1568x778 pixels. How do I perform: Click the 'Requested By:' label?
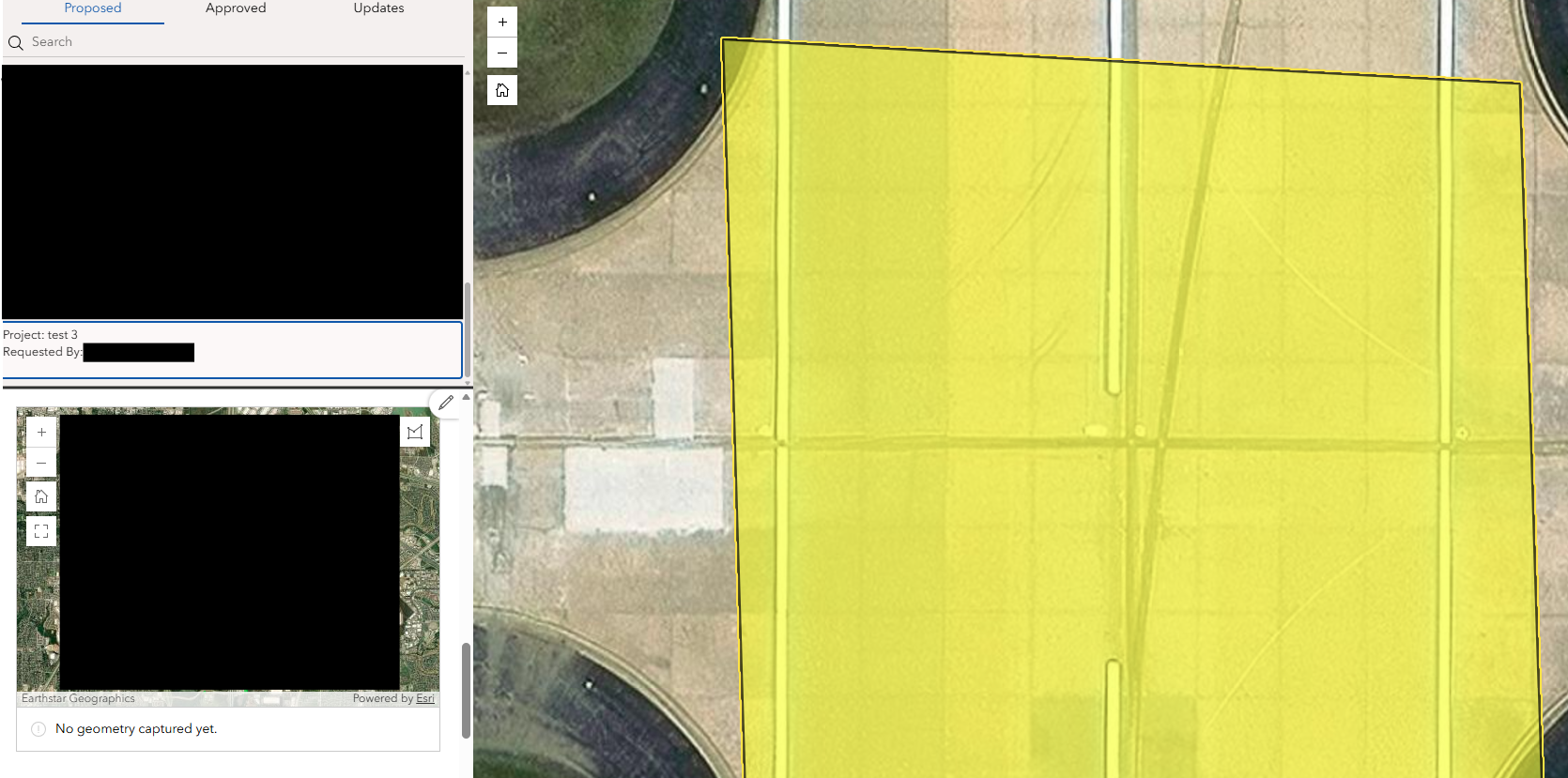(x=42, y=352)
